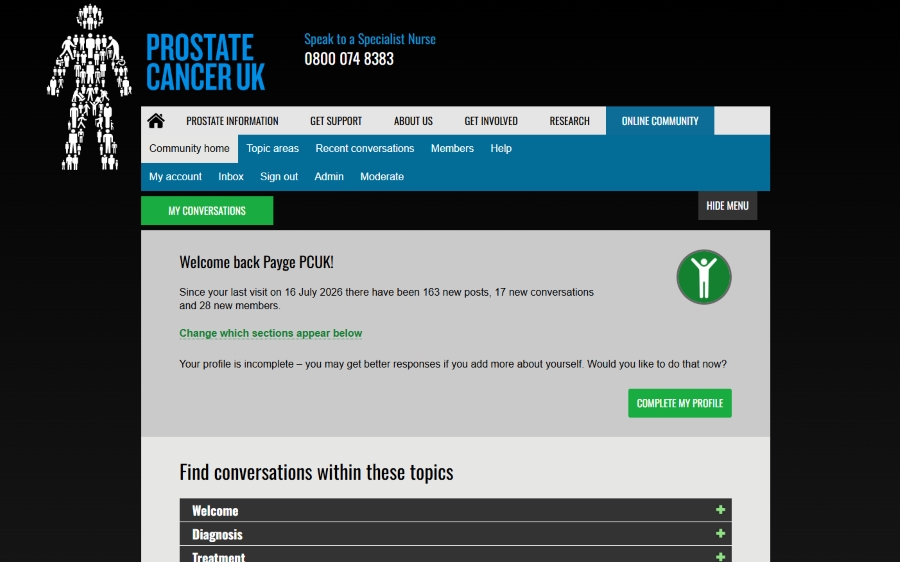
Task: Click the My Conversations button
Action: [207, 211]
